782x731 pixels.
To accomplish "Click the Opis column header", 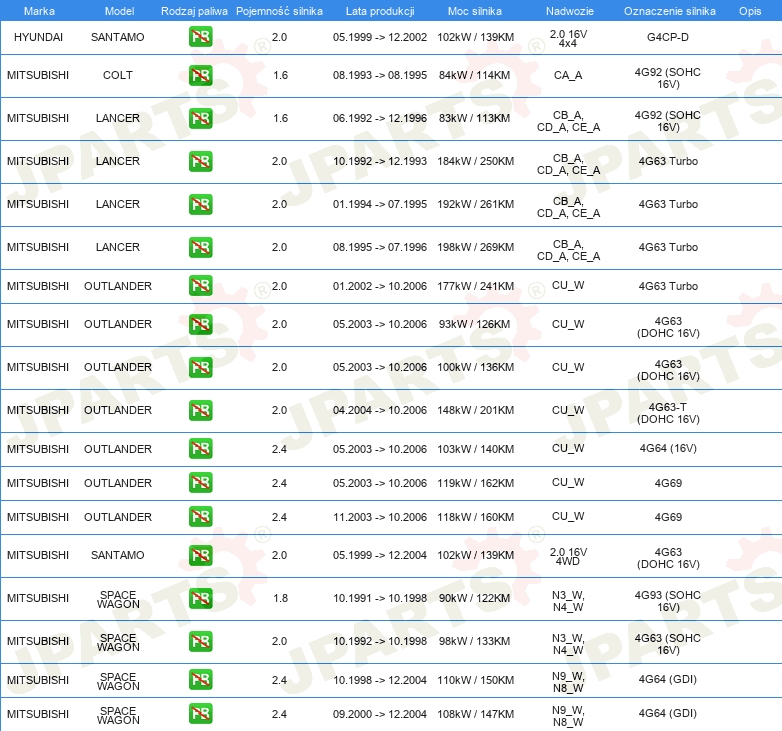I will 749,11.
